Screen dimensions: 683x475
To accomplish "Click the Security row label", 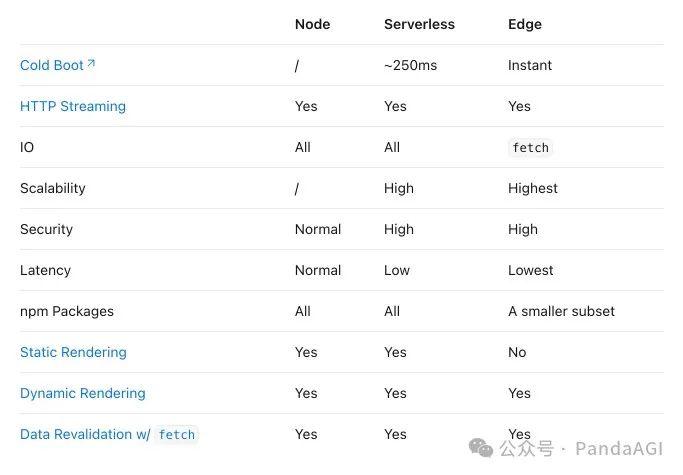I will click(46, 229).
